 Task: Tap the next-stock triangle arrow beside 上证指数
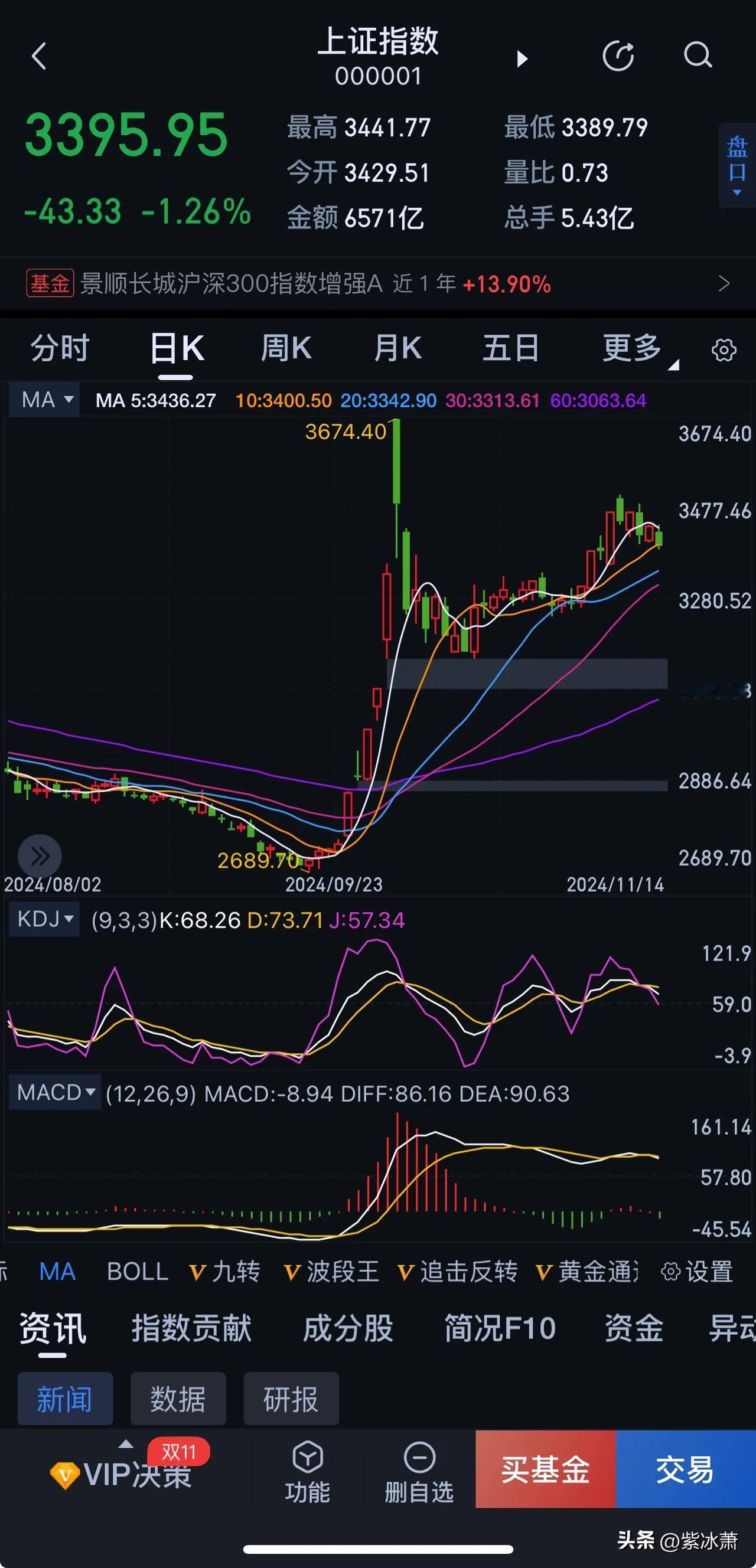pos(522,58)
